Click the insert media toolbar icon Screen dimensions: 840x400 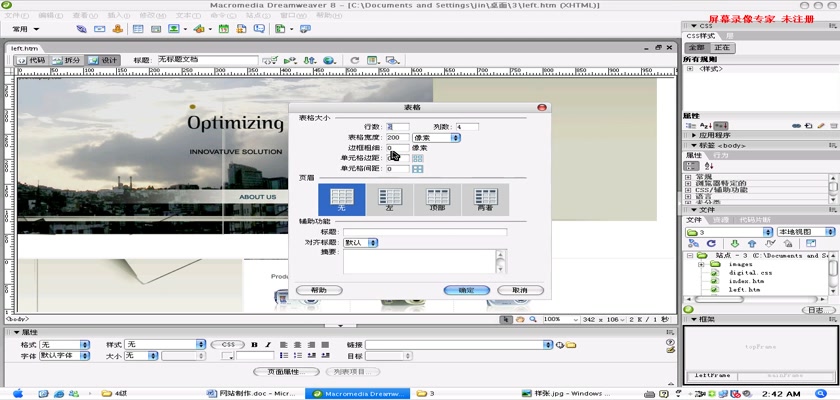click(x=199, y=29)
